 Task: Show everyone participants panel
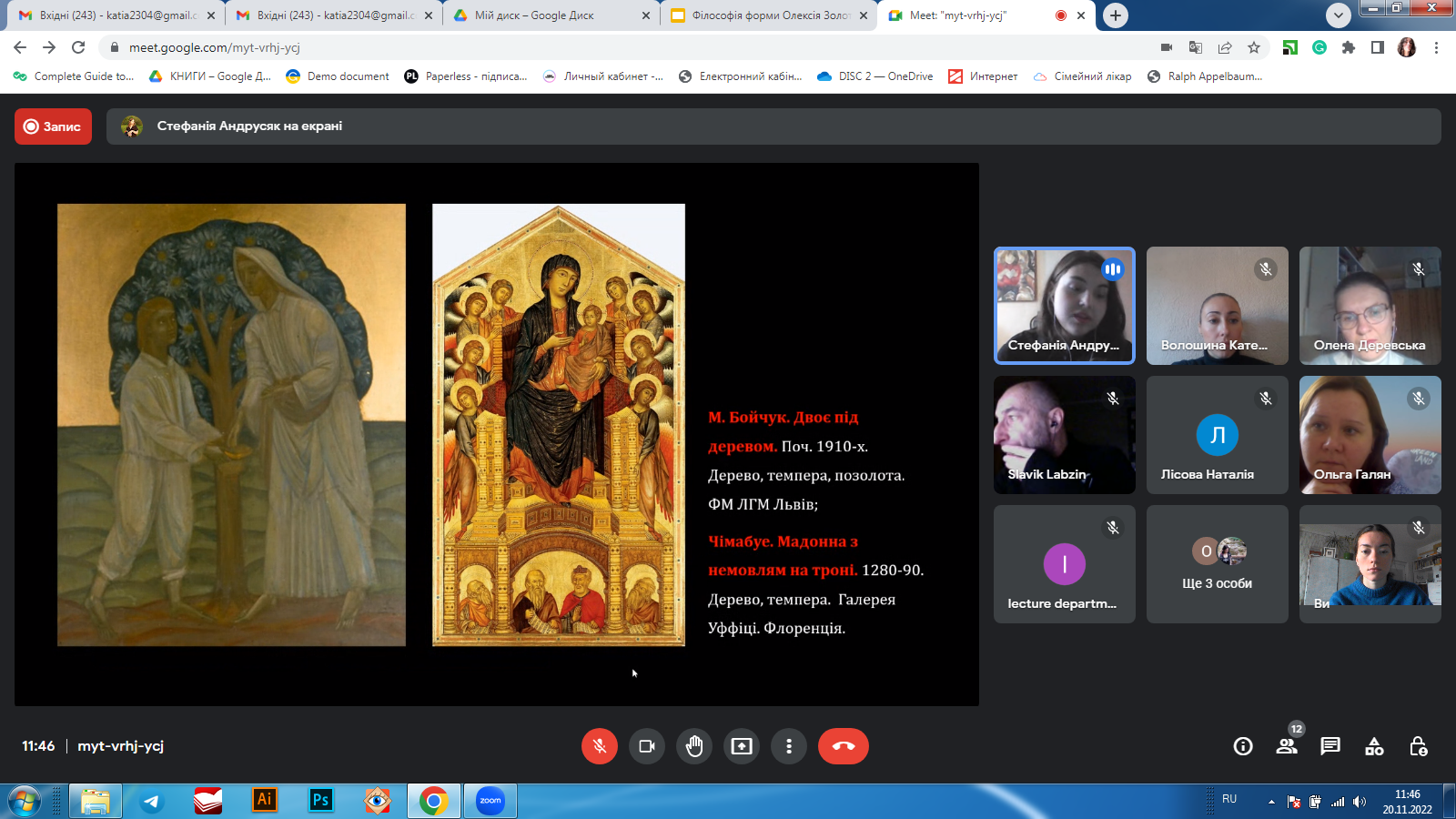click(1287, 746)
